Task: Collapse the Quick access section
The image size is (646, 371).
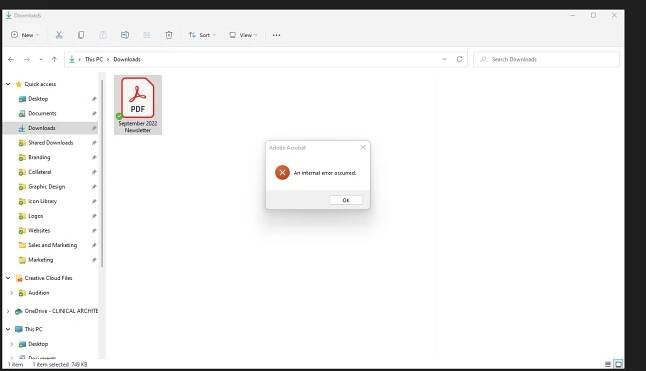Action: [8, 84]
